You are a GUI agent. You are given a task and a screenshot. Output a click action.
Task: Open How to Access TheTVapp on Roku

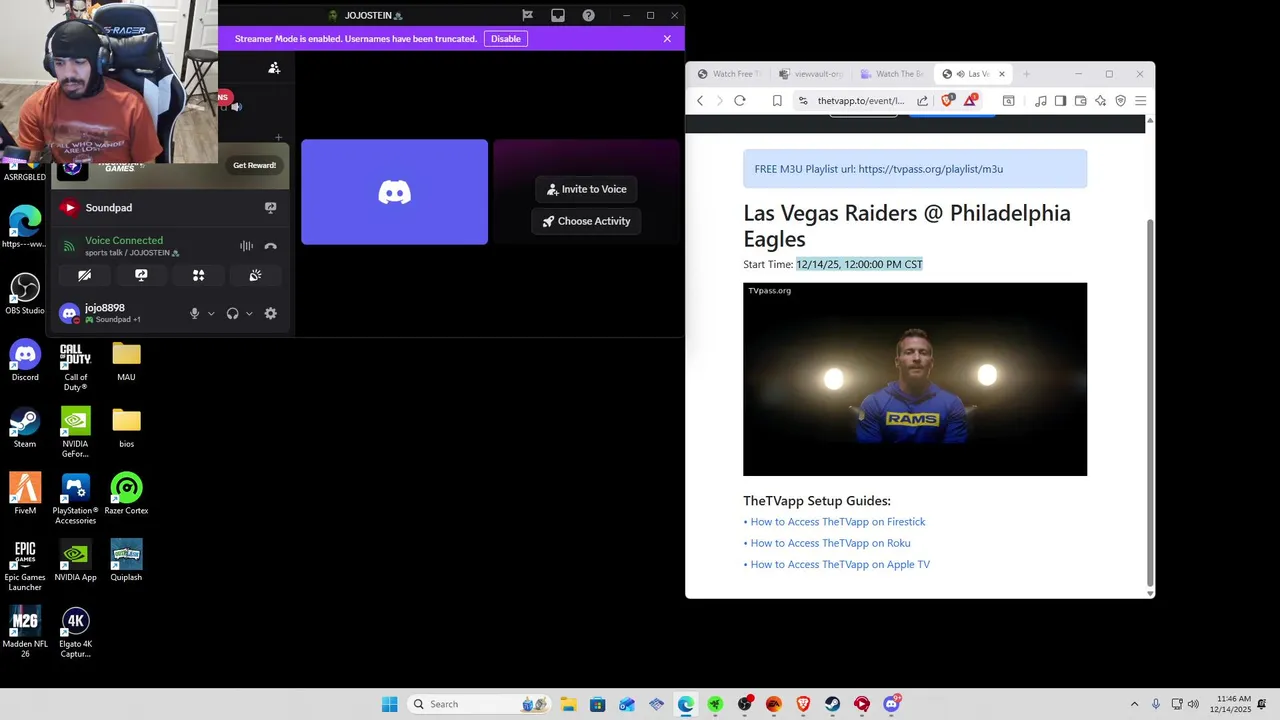(830, 543)
